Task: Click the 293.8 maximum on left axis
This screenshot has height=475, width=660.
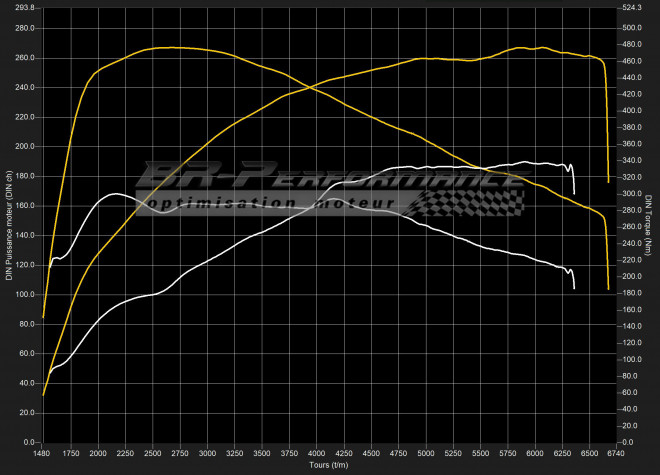Action: 22,8
